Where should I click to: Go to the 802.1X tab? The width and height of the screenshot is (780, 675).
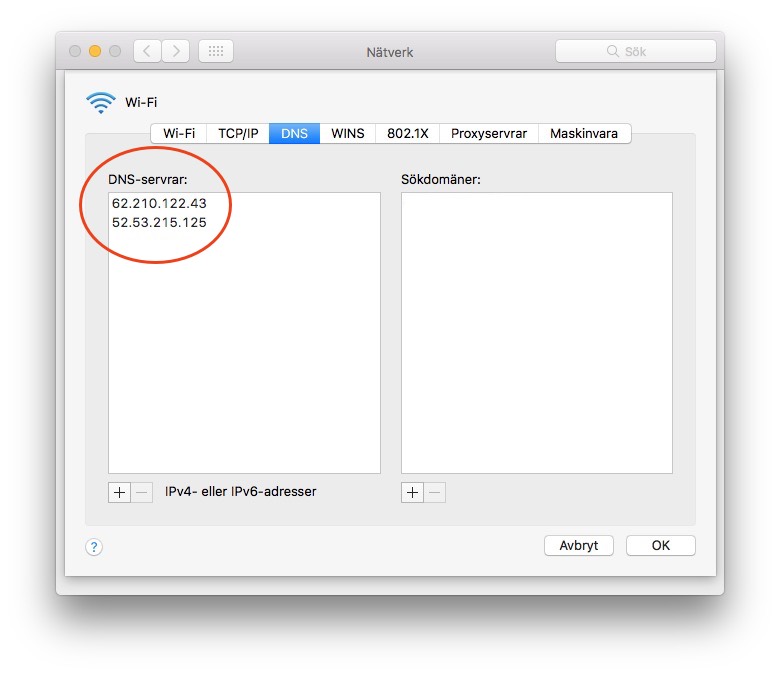[408, 133]
